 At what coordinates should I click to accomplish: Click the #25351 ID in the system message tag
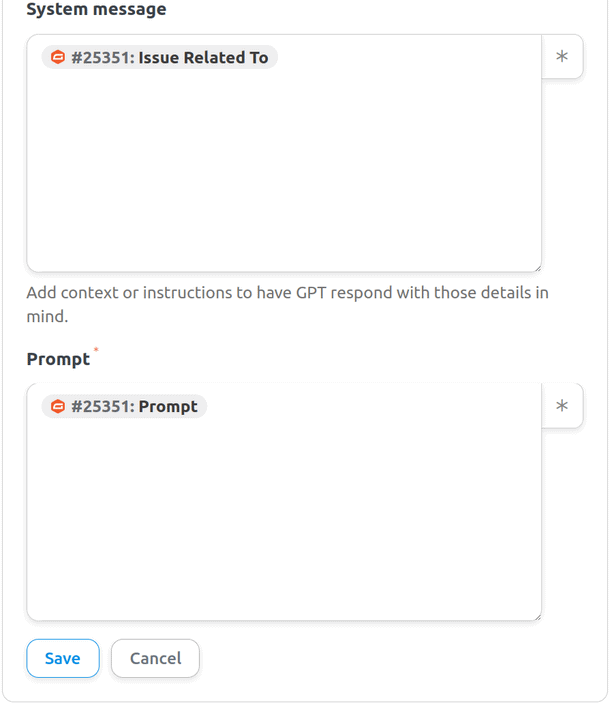tap(100, 58)
